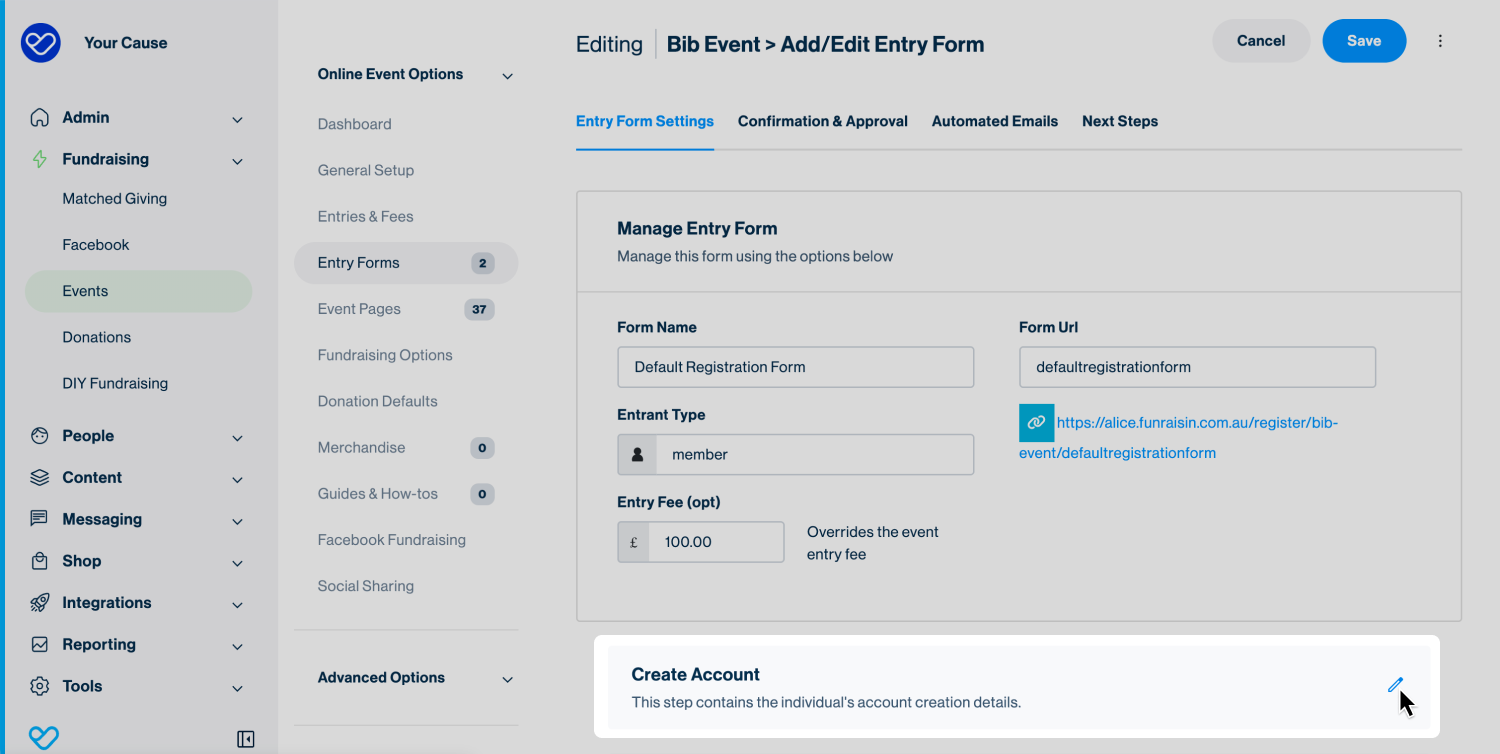Click the Cancel button

1260,41
